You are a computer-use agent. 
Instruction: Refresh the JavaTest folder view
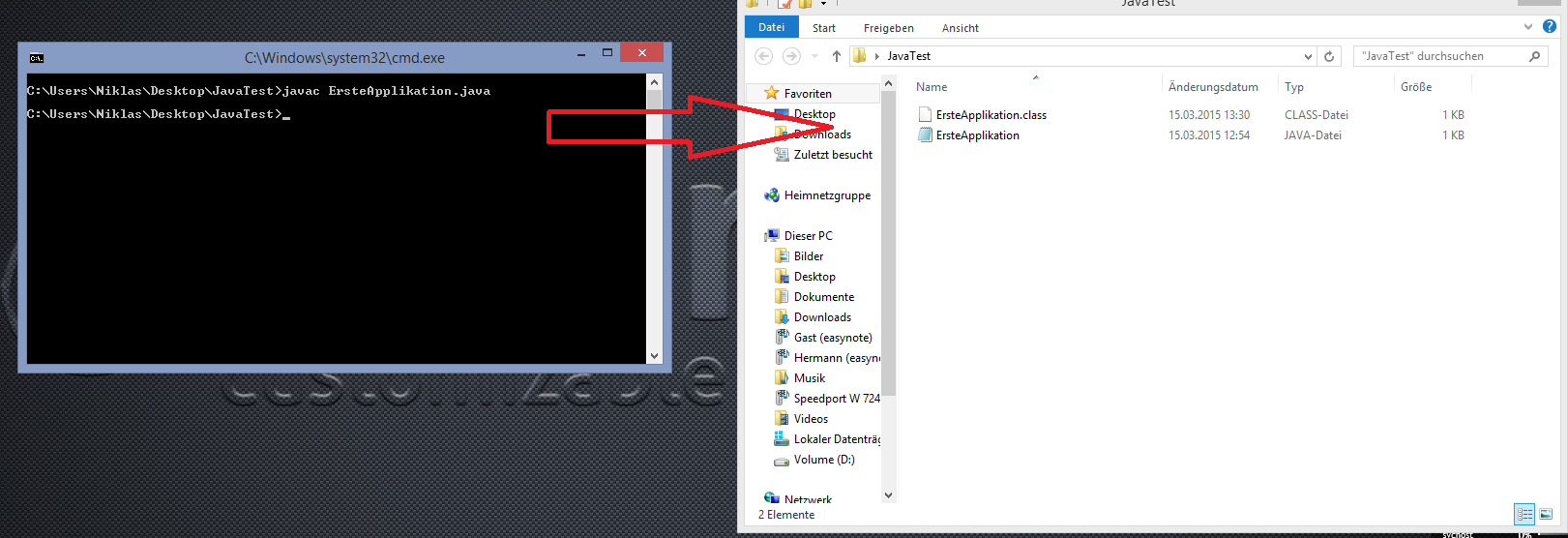(1329, 56)
